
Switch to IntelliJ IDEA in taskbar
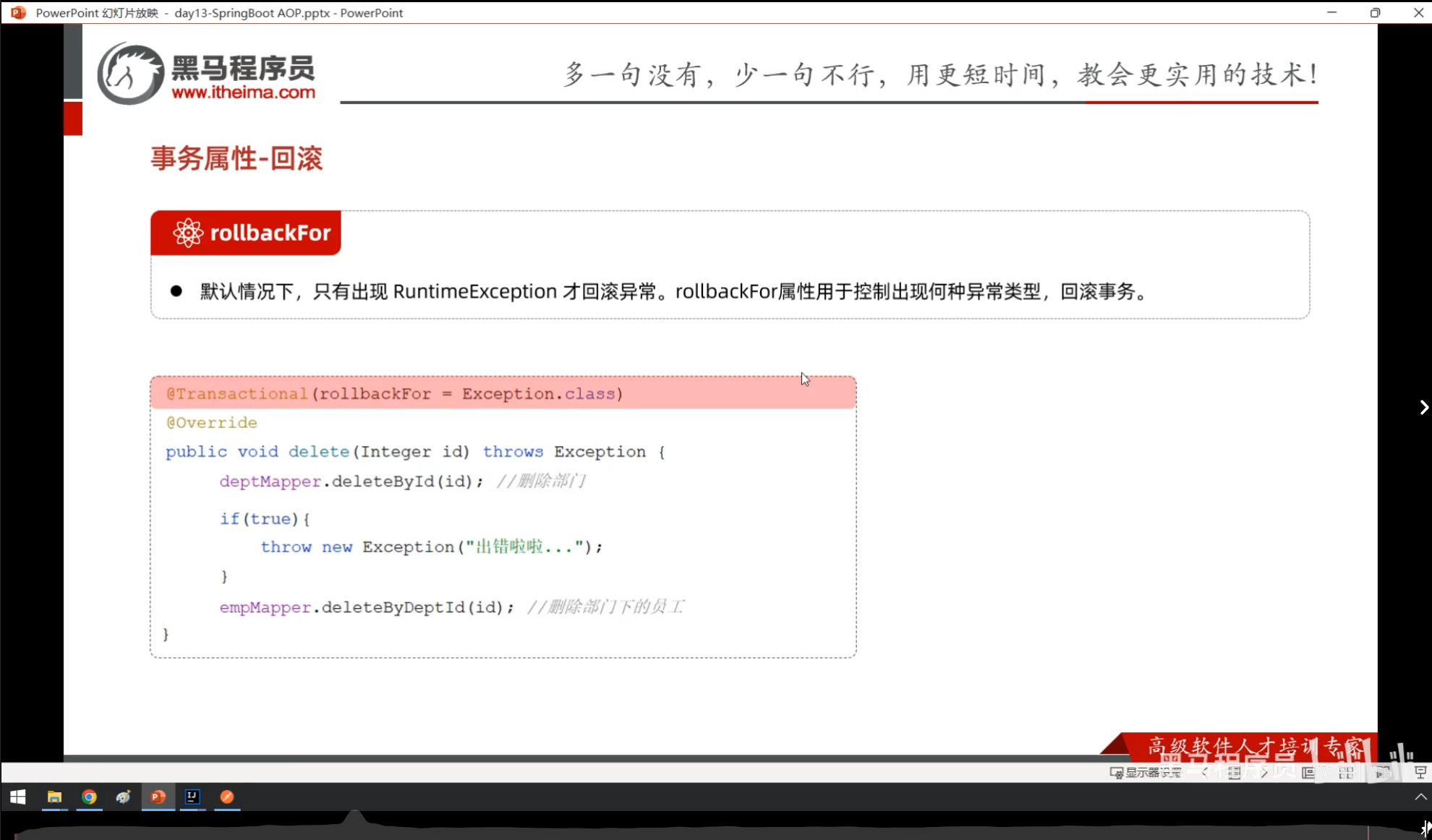coord(192,797)
